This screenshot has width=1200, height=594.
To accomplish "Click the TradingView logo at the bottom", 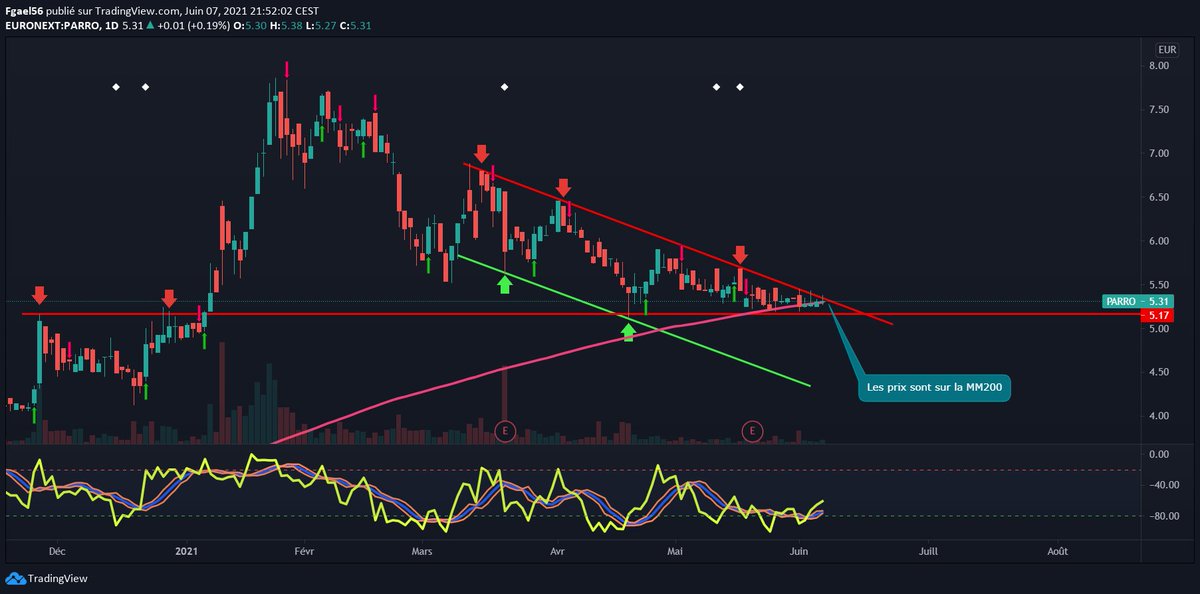I will [46, 578].
